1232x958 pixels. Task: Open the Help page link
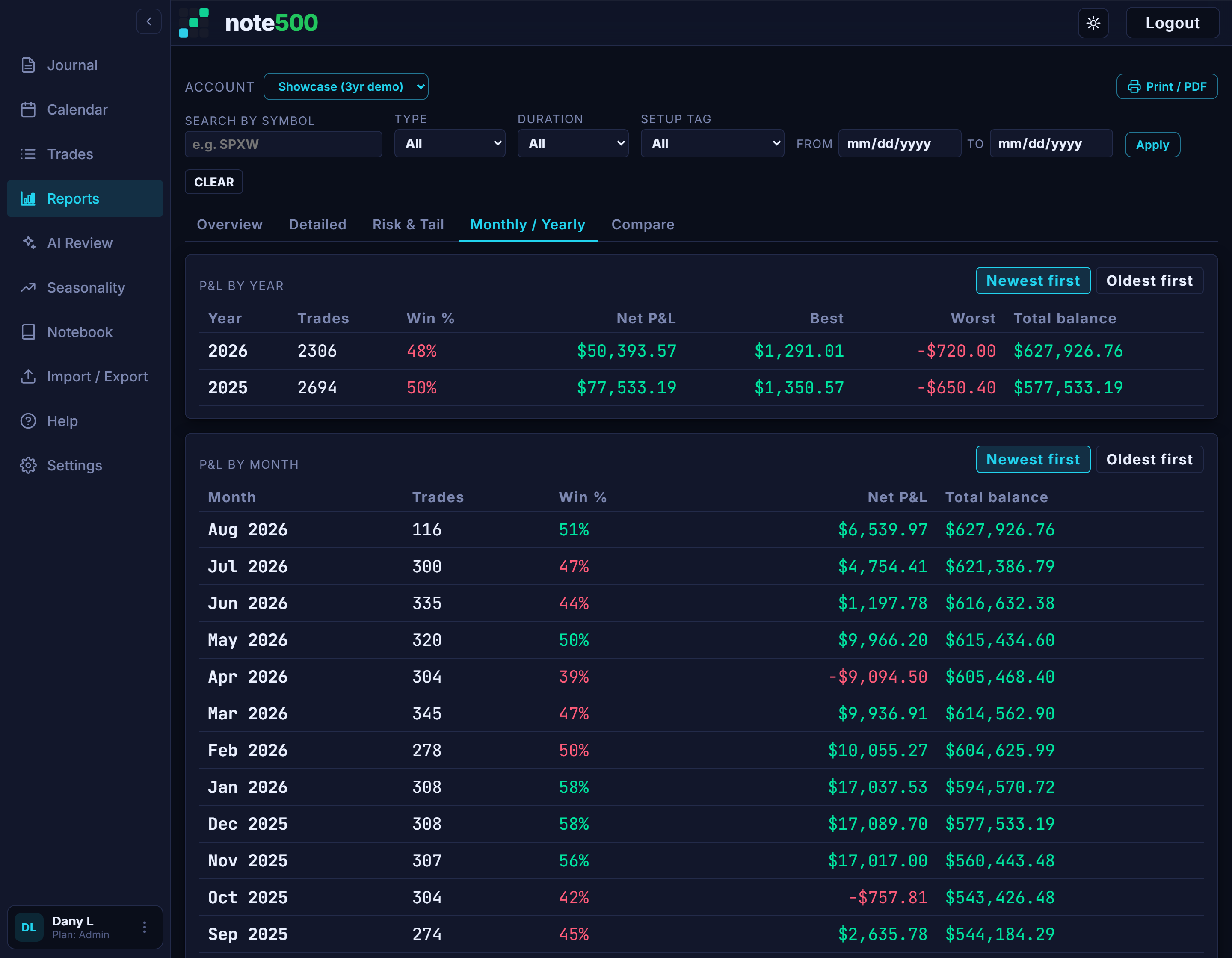coord(85,421)
